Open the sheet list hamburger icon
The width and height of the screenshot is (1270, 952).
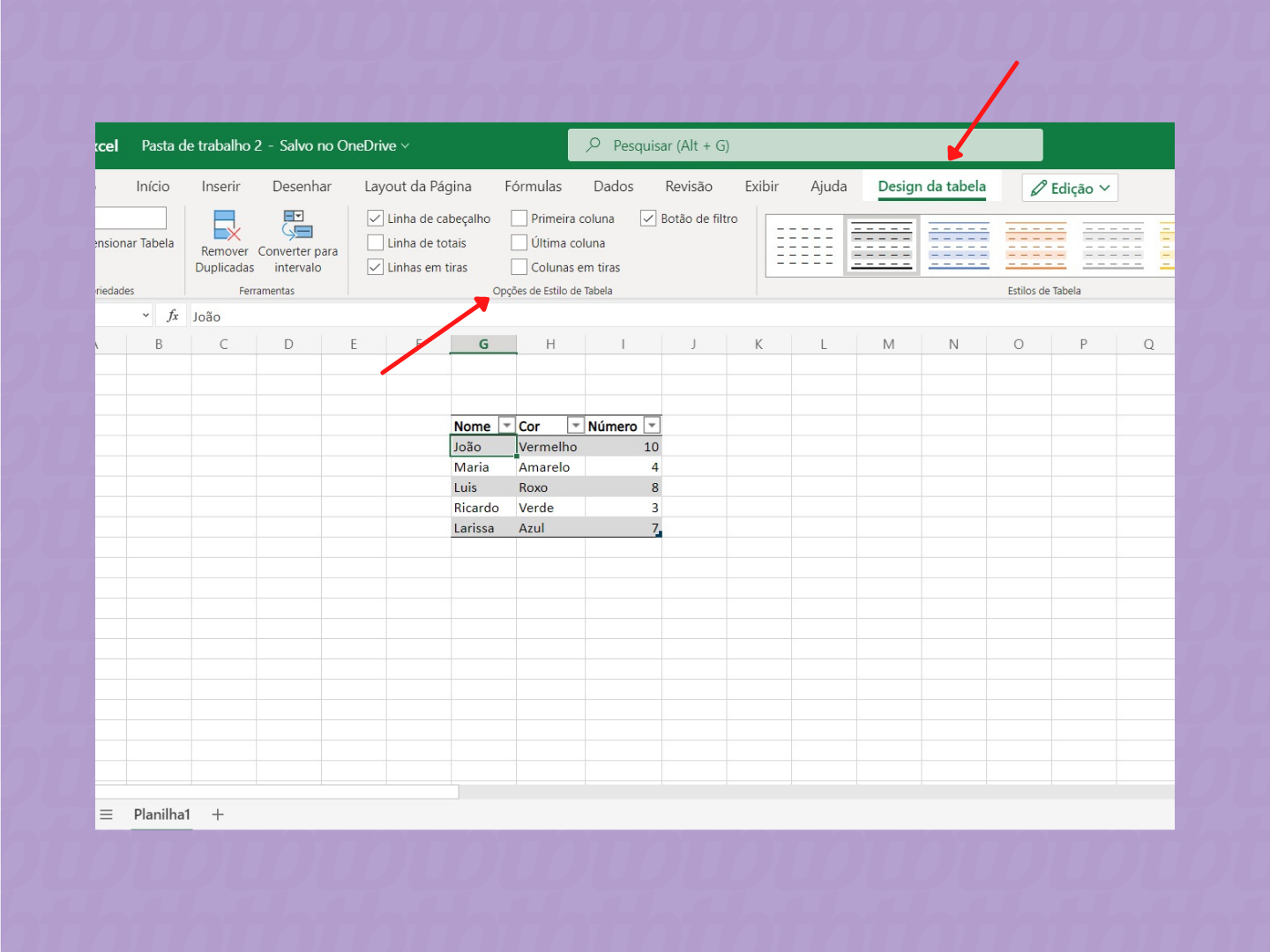107,814
